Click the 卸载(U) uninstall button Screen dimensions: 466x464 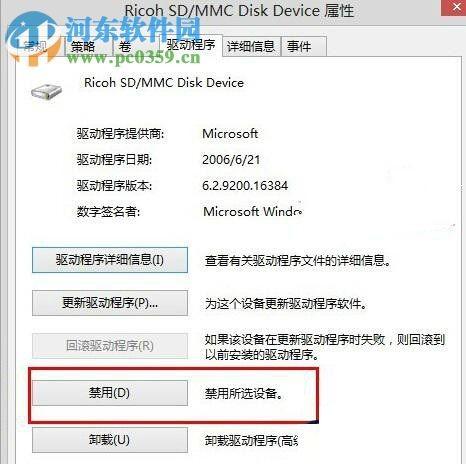(x=110, y=440)
